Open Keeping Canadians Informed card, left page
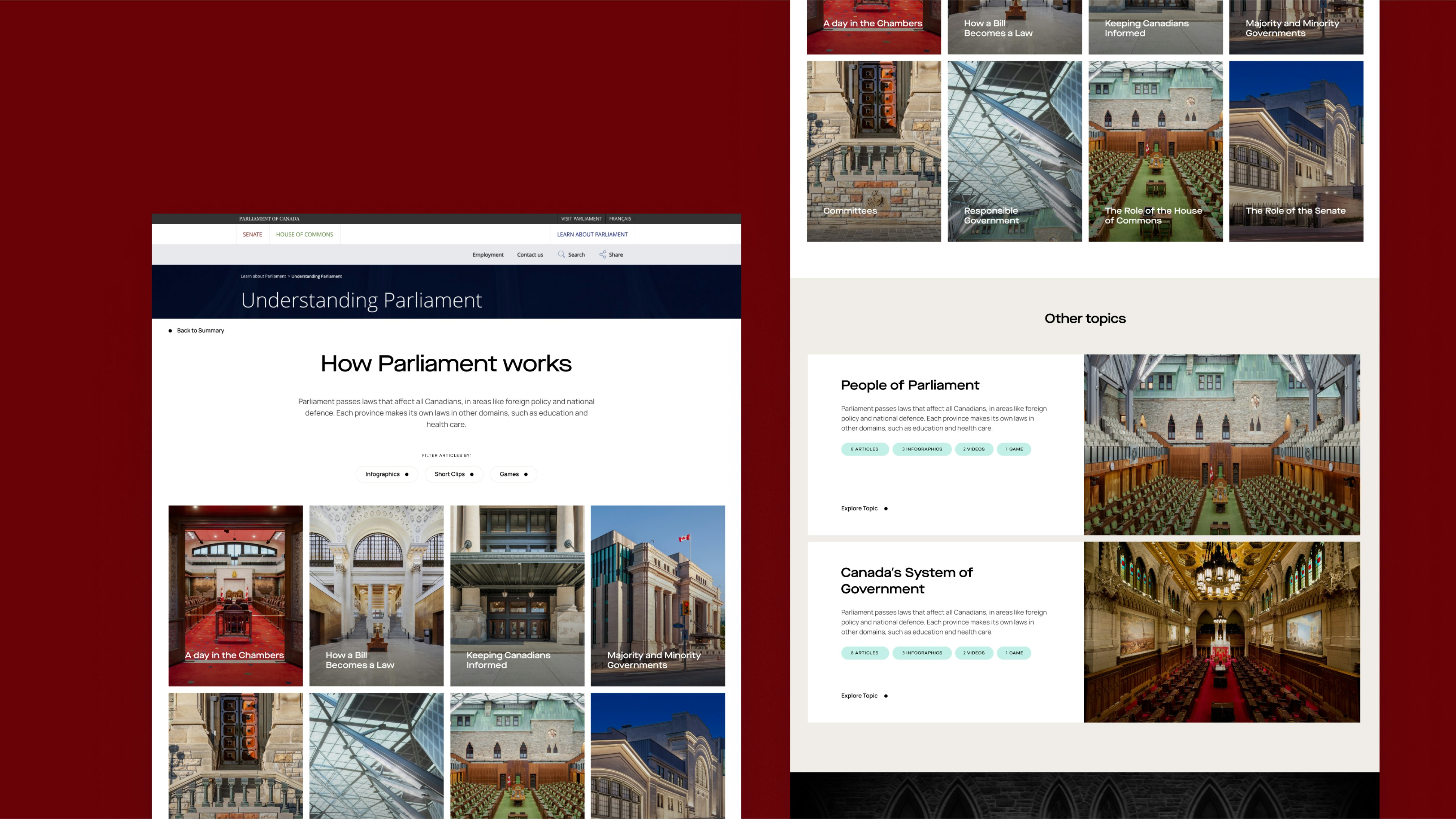 click(517, 595)
